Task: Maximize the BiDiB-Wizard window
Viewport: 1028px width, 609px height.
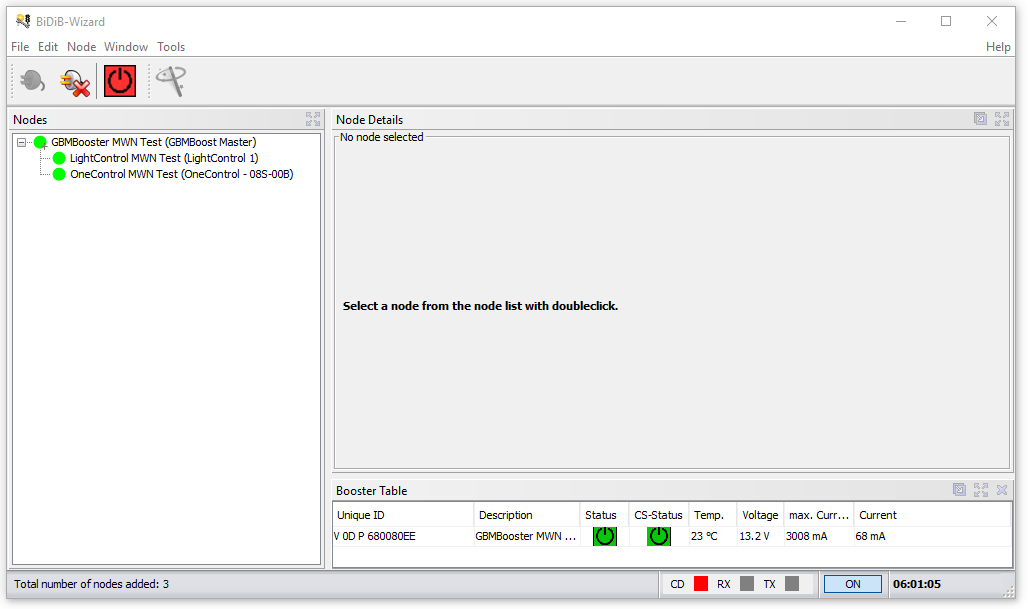Action: tap(946, 21)
